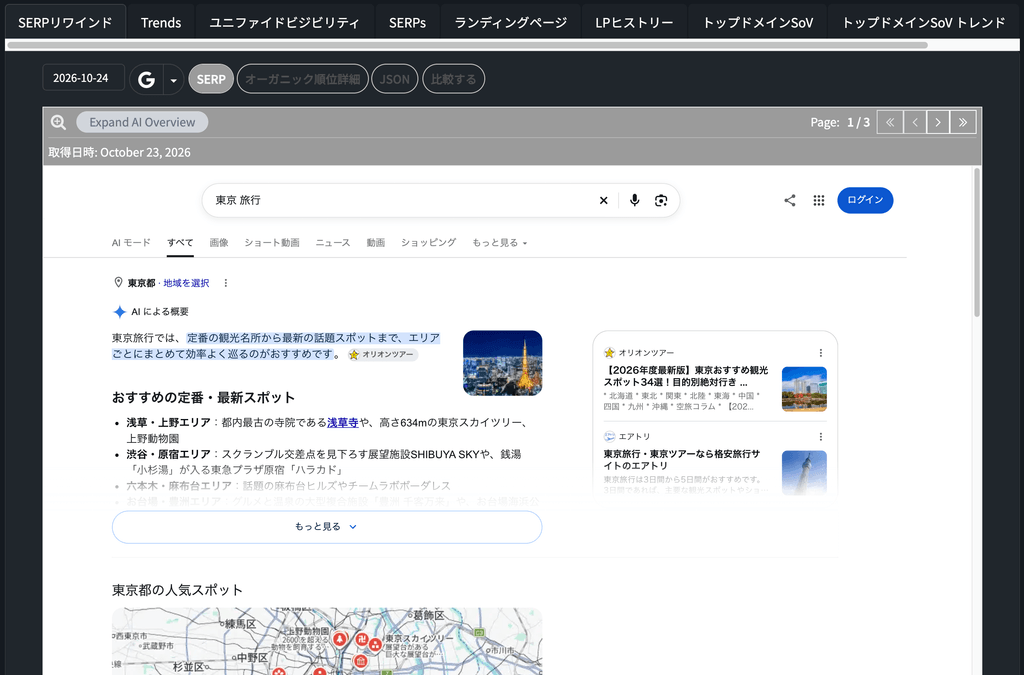
Task: Click the horizontal tab bar scrollbar
Action: [468, 45]
